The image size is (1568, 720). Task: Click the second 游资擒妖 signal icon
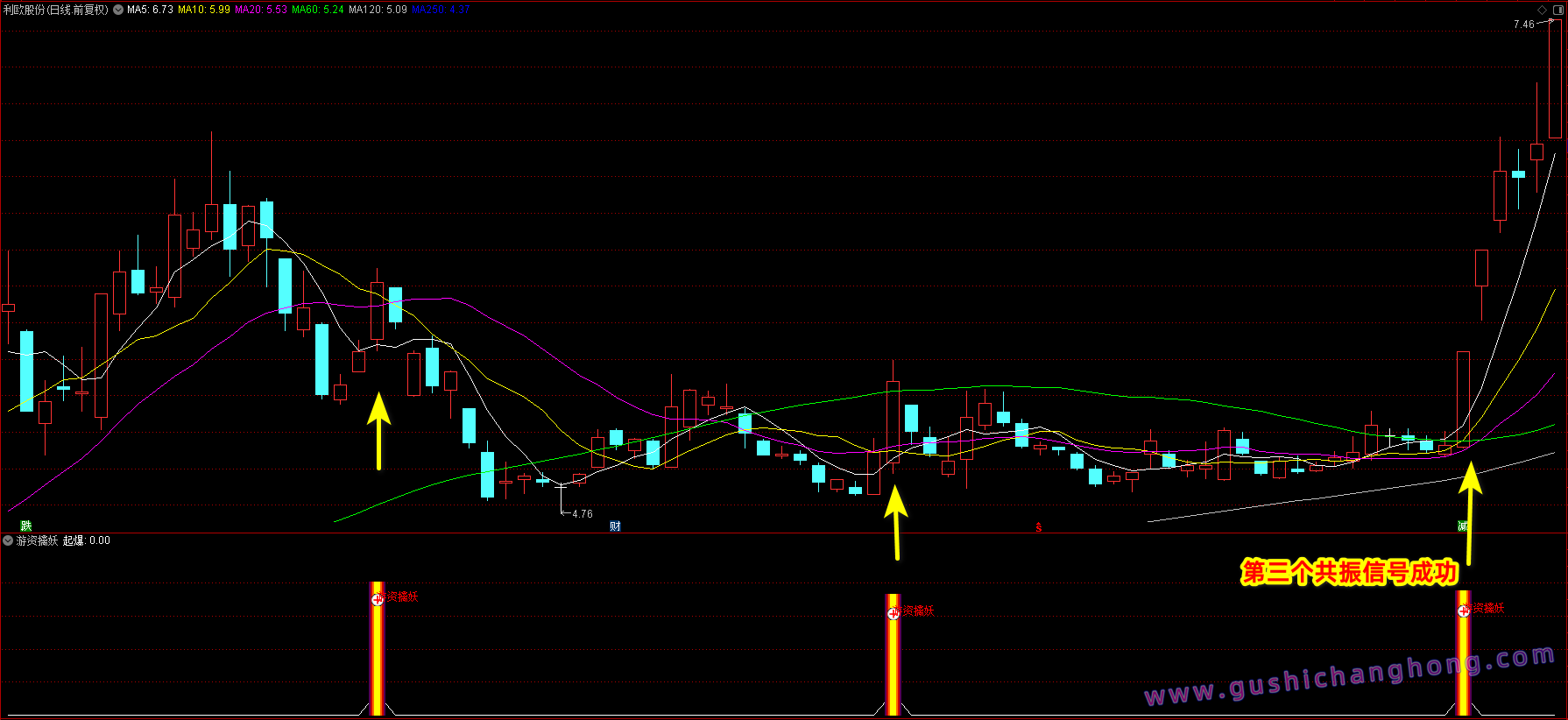click(x=893, y=613)
